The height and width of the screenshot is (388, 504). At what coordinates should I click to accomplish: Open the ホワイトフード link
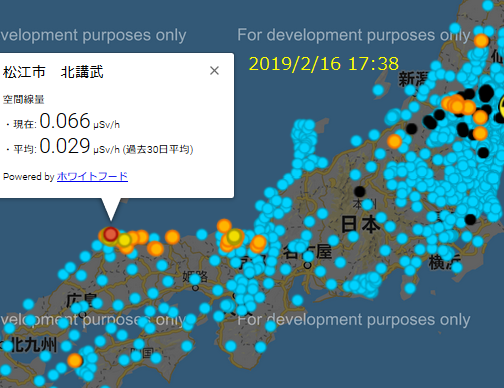(92, 176)
